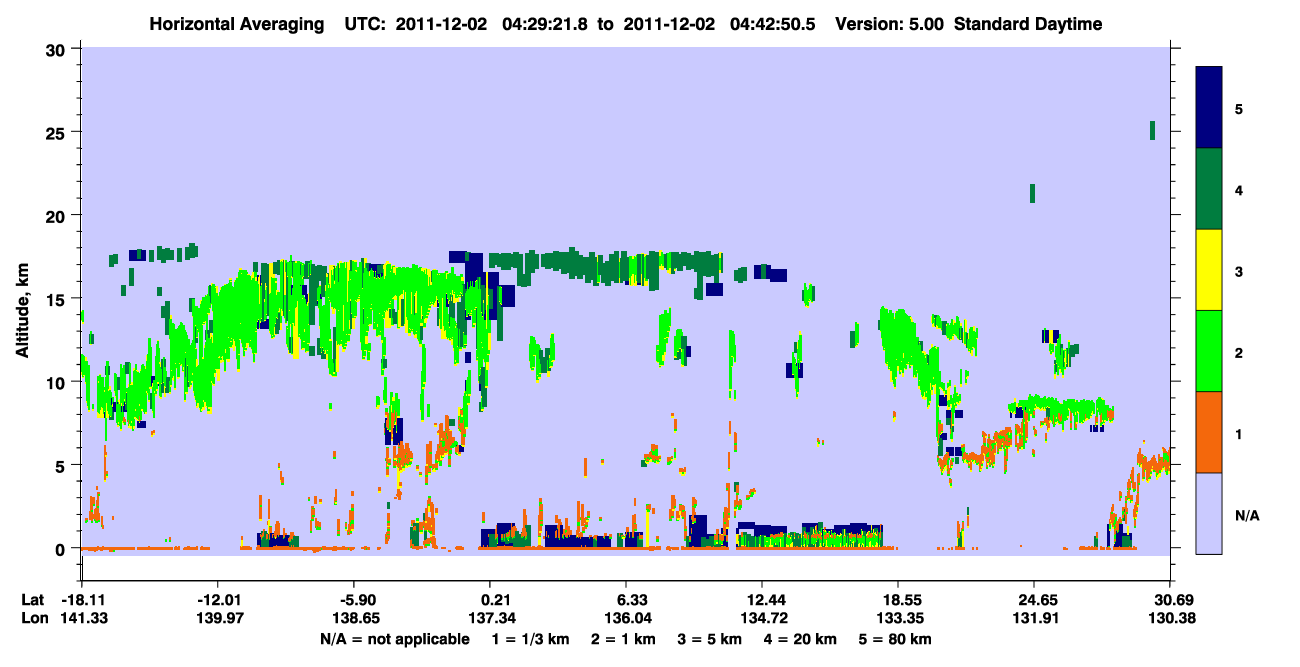The image size is (1300, 667).
Task: Click the longitude value 133.35
Action: pos(898,618)
